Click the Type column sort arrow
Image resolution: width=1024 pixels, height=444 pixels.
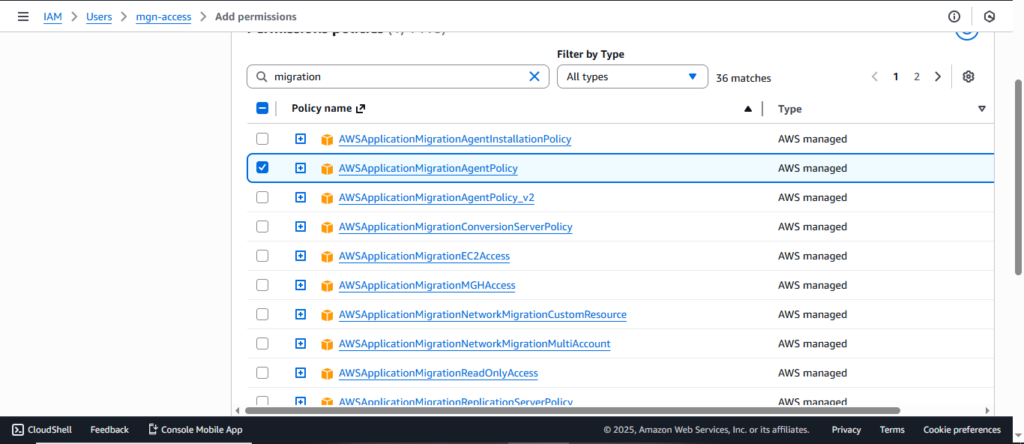click(x=981, y=109)
